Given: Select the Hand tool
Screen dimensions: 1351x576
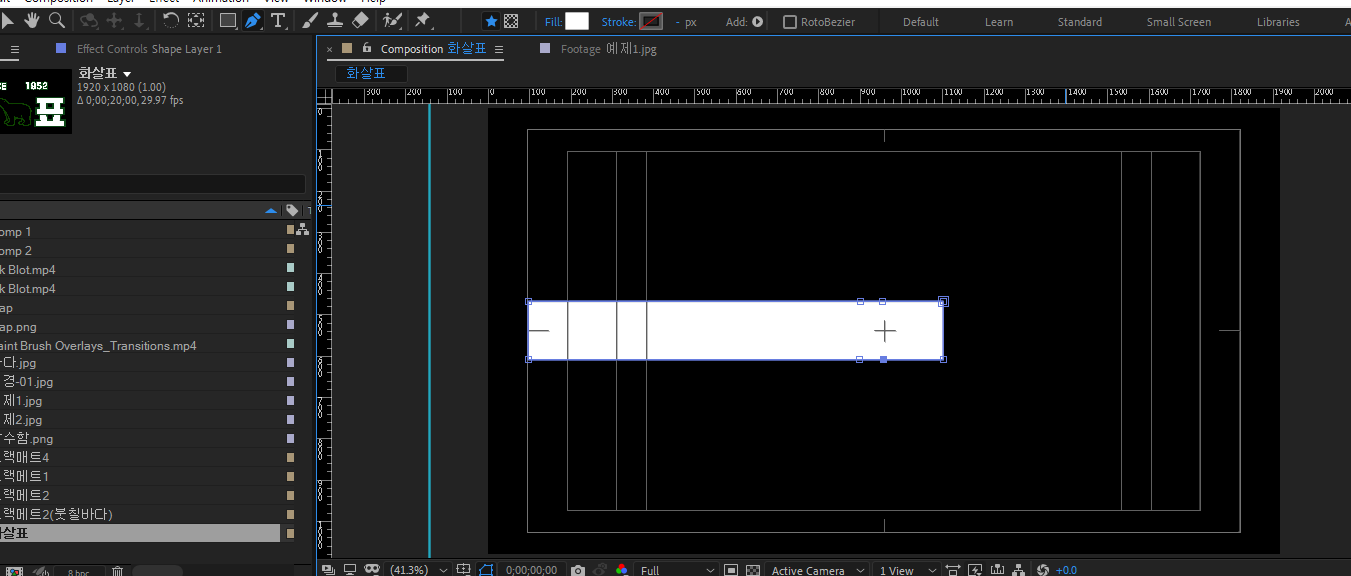Looking at the screenshot, I should [32, 20].
